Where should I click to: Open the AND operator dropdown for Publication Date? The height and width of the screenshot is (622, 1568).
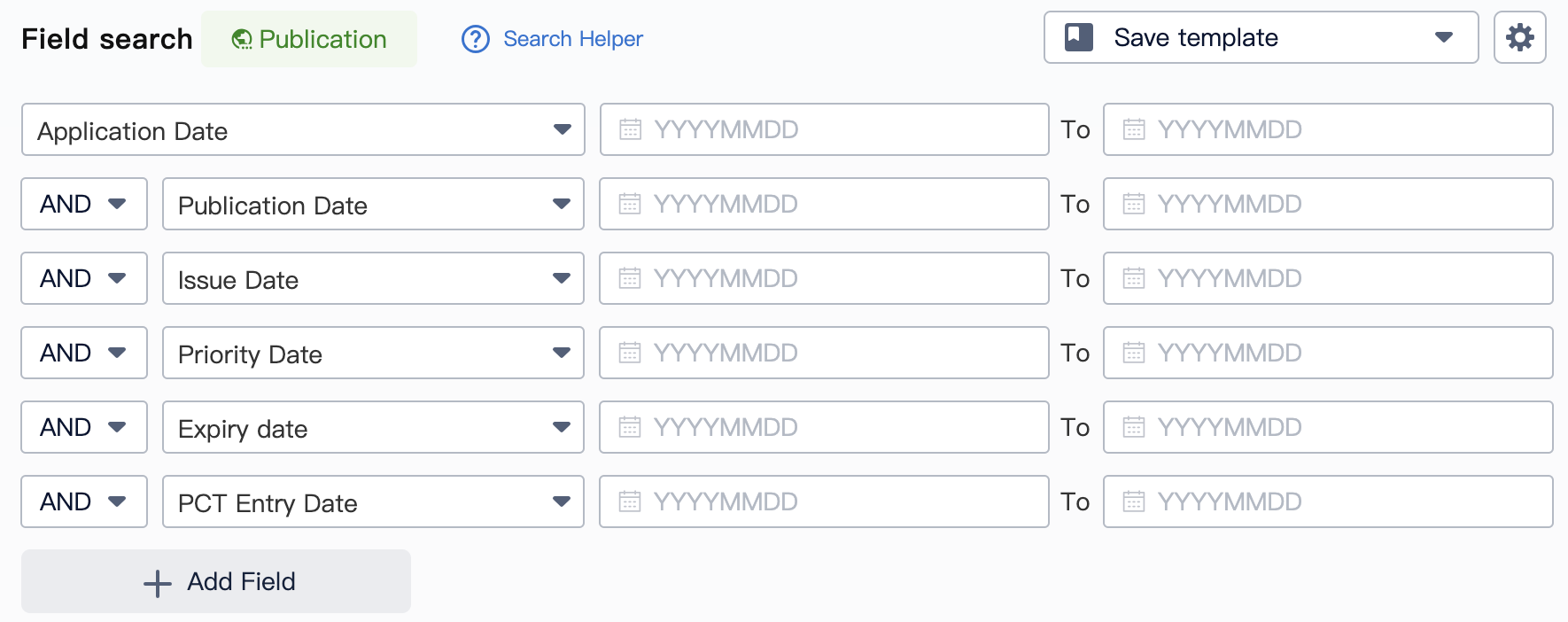84,204
